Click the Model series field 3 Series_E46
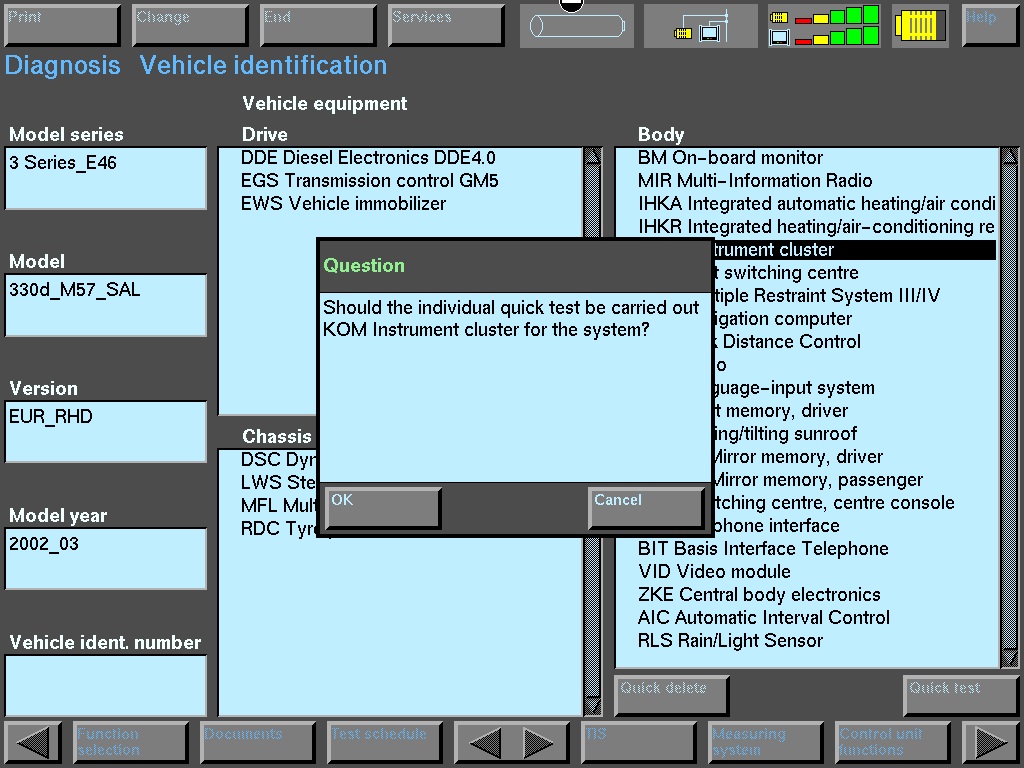Viewport: 1024px width, 768px height. [105, 177]
